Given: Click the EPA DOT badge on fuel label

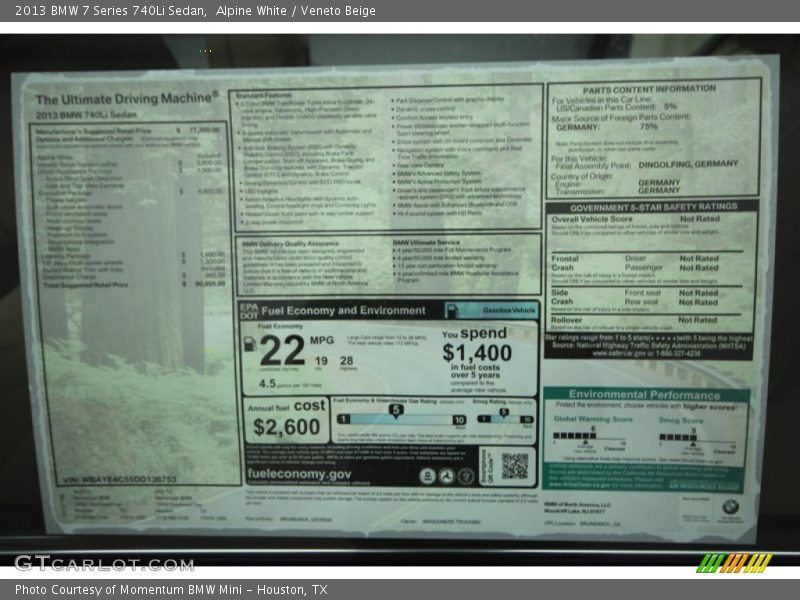Looking at the screenshot, I should (249, 311).
